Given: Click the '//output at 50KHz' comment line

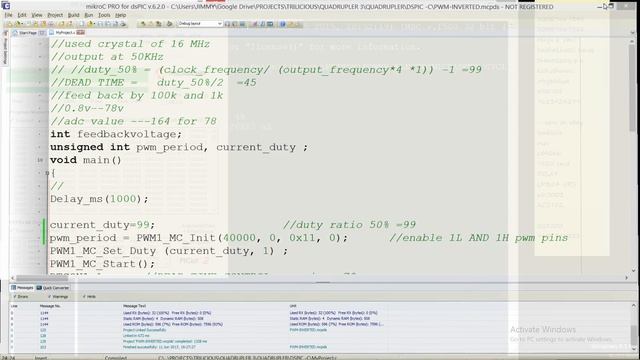Looking at the screenshot, I should 107,57.
